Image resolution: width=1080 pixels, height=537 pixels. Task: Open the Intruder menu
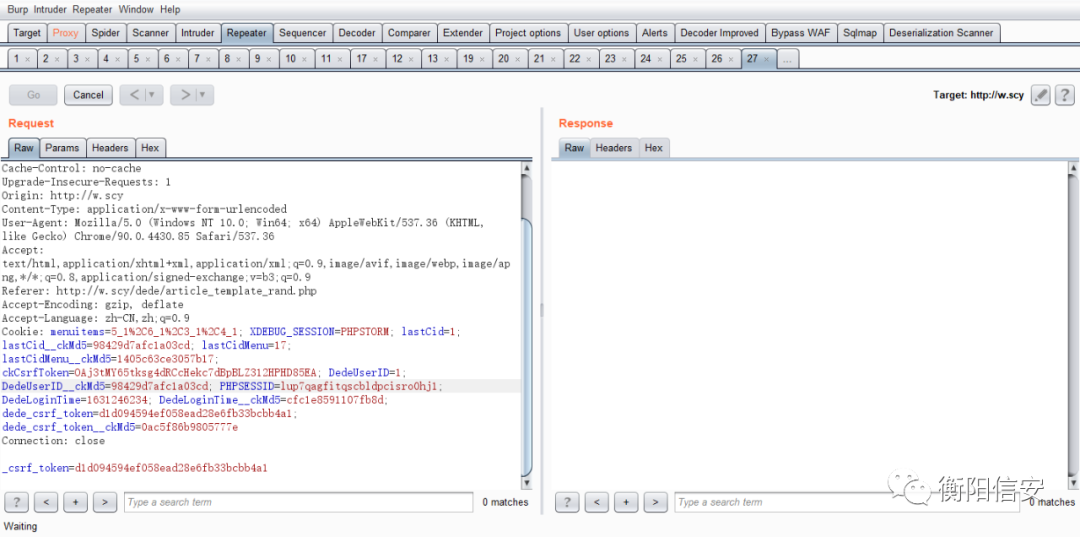pos(50,10)
